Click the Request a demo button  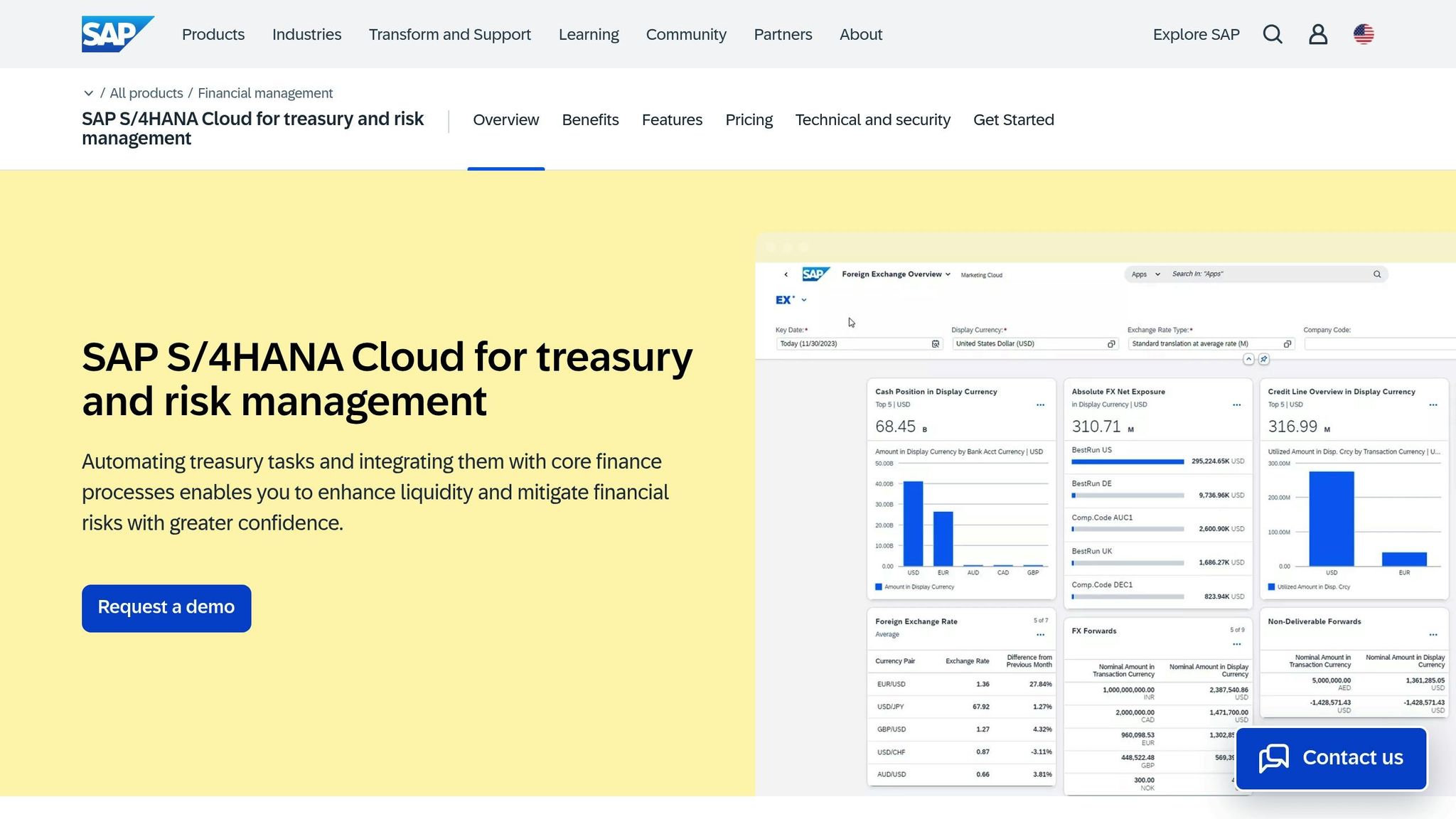pyautogui.click(x=166, y=608)
